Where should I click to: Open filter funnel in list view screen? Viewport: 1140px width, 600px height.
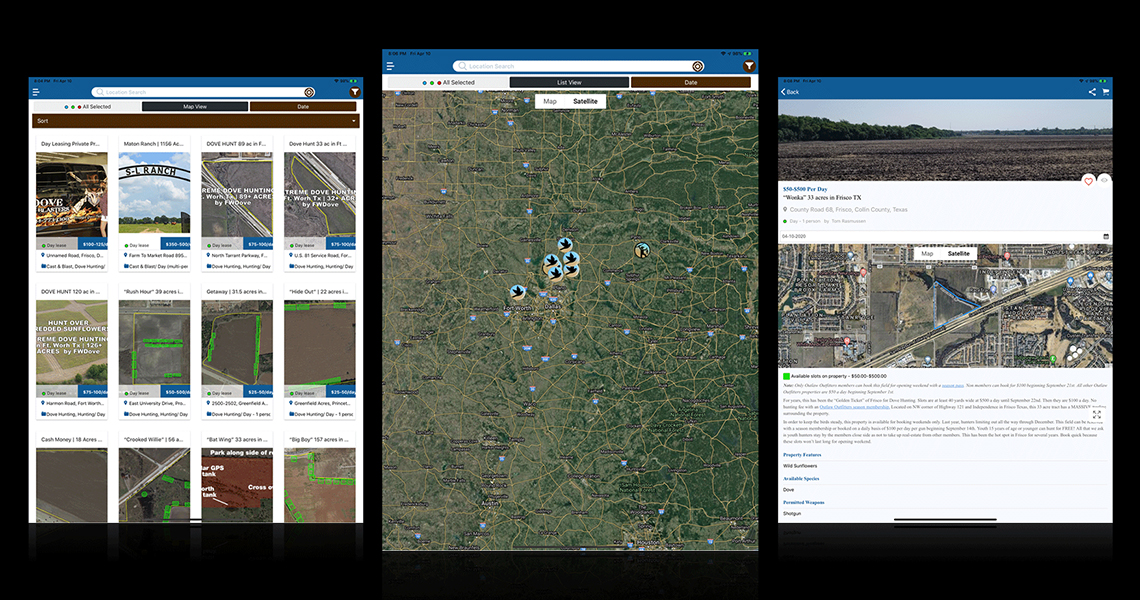[354, 92]
